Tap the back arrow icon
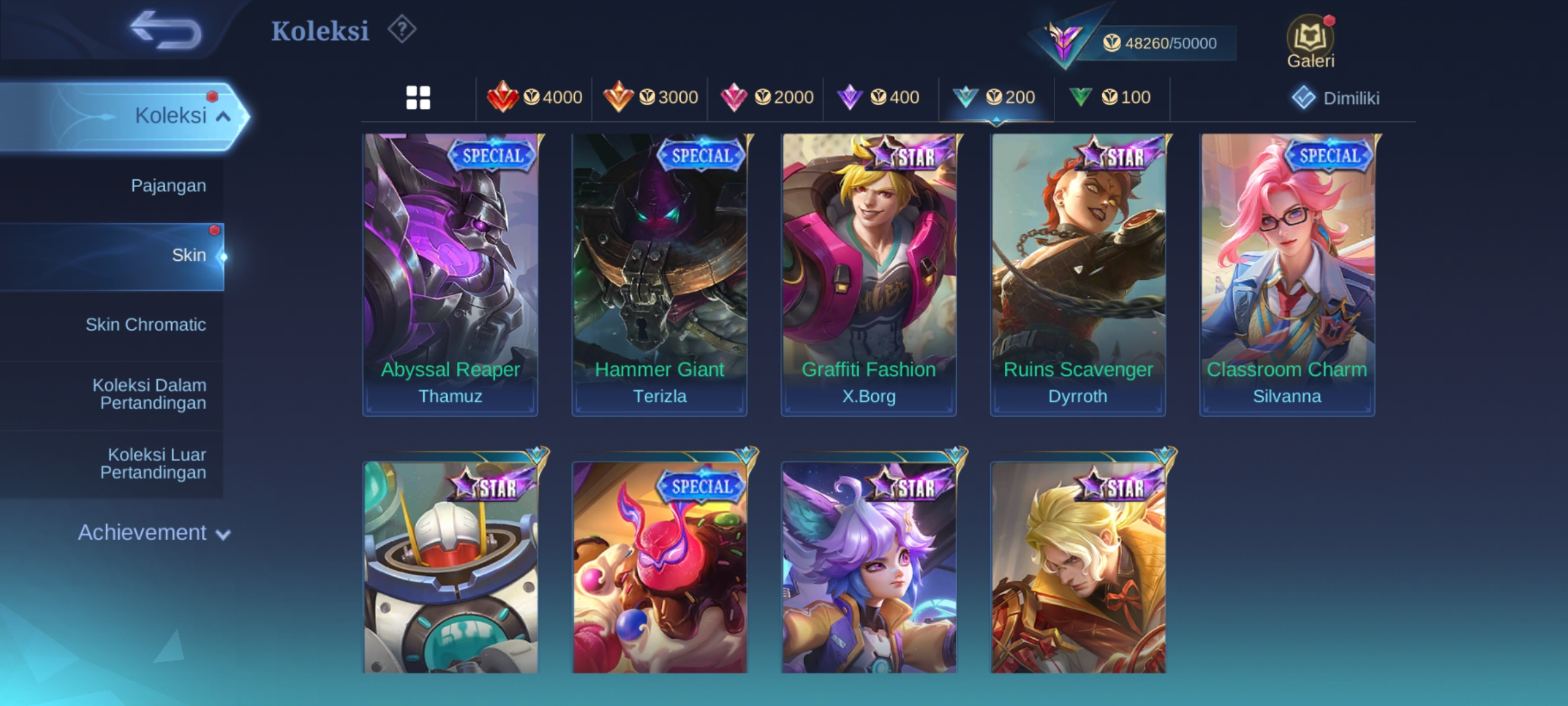Screen dimensions: 1568x706 [x=165, y=29]
